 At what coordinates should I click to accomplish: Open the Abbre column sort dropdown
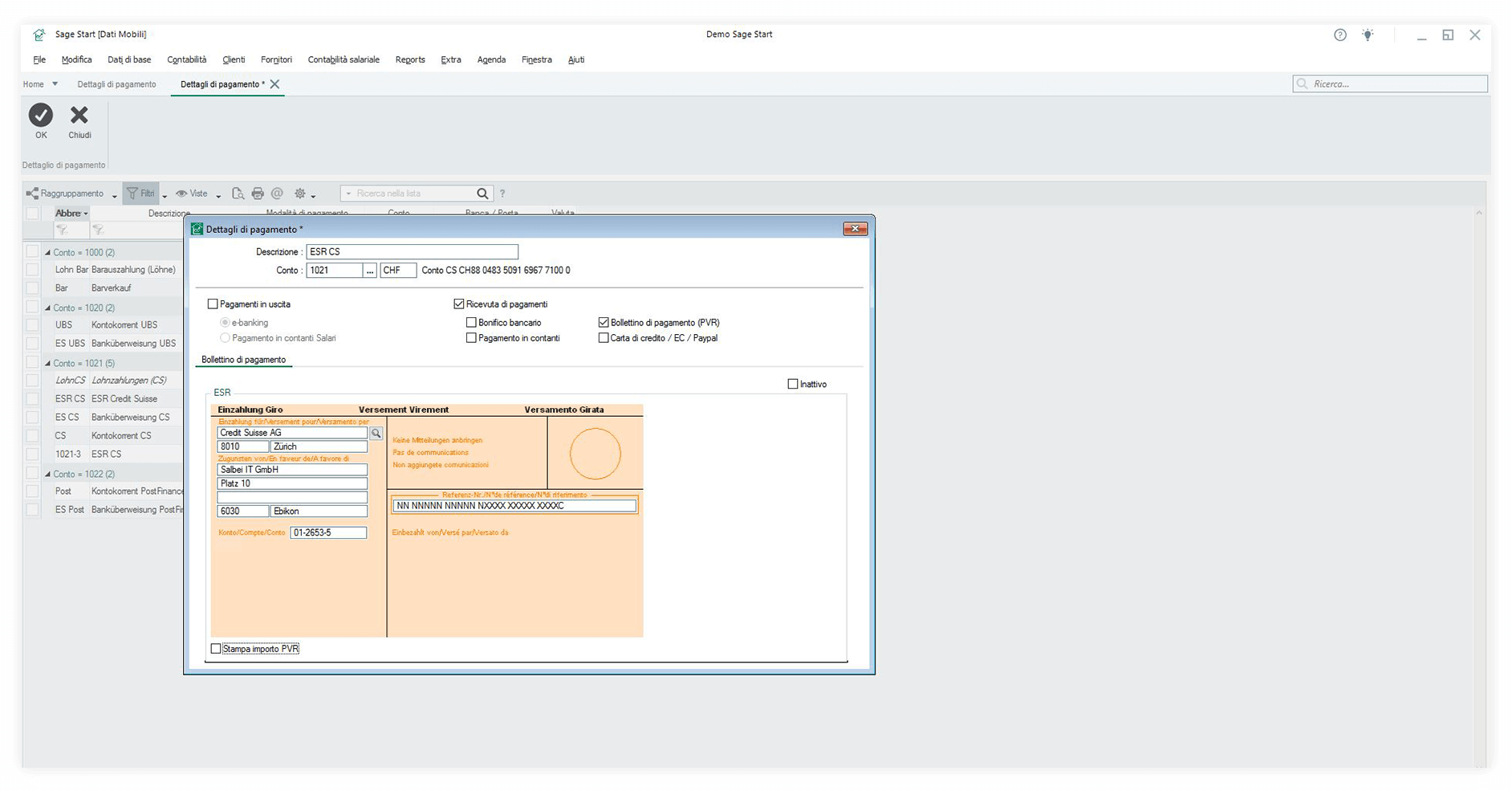(85, 214)
